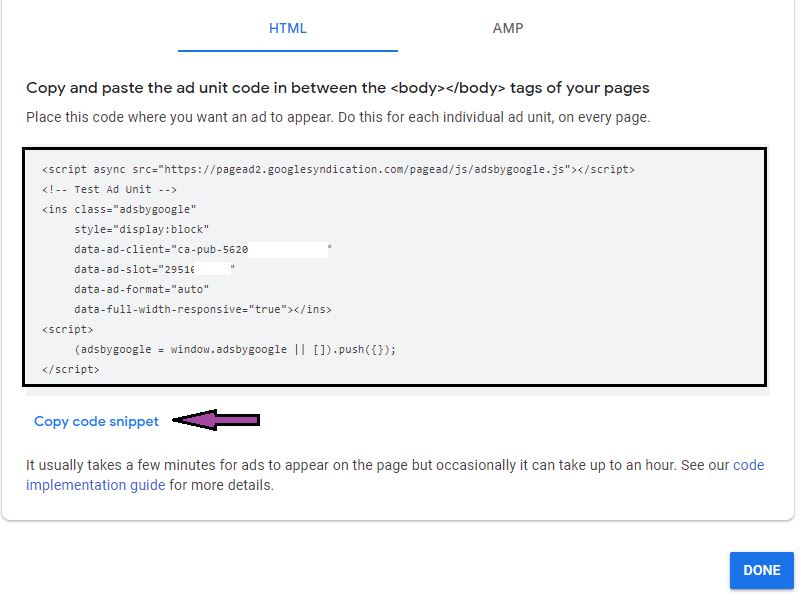Click the data-ad-format="auto" line
This screenshot has height=601, width=808.
tap(142, 289)
